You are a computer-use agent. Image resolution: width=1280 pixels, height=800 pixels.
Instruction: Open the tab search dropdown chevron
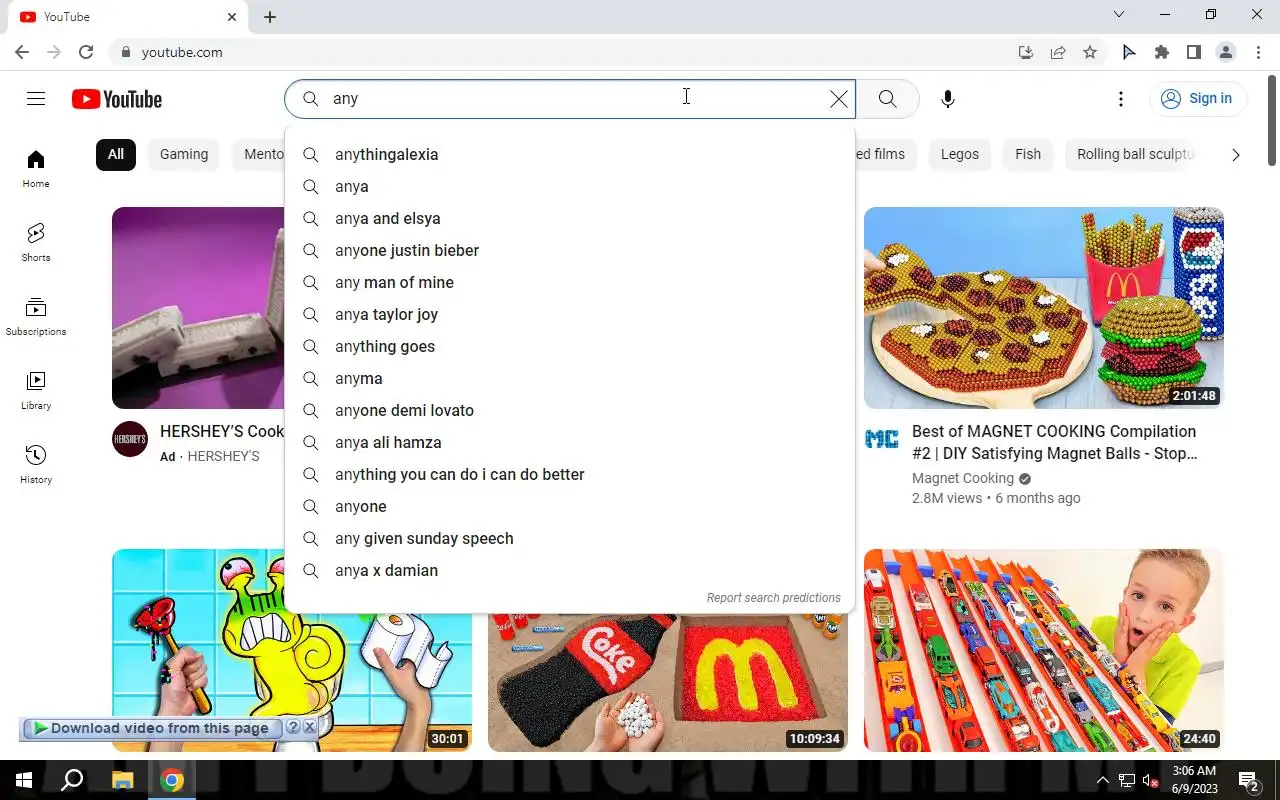coord(1119,14)
